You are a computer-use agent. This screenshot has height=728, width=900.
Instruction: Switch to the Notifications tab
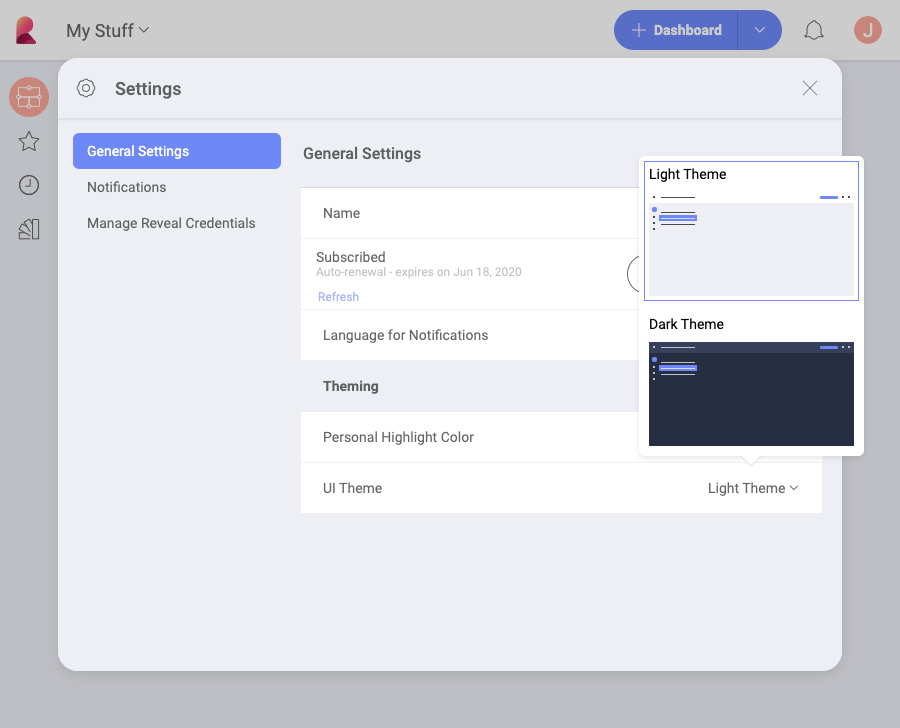[x=127, y=187]
